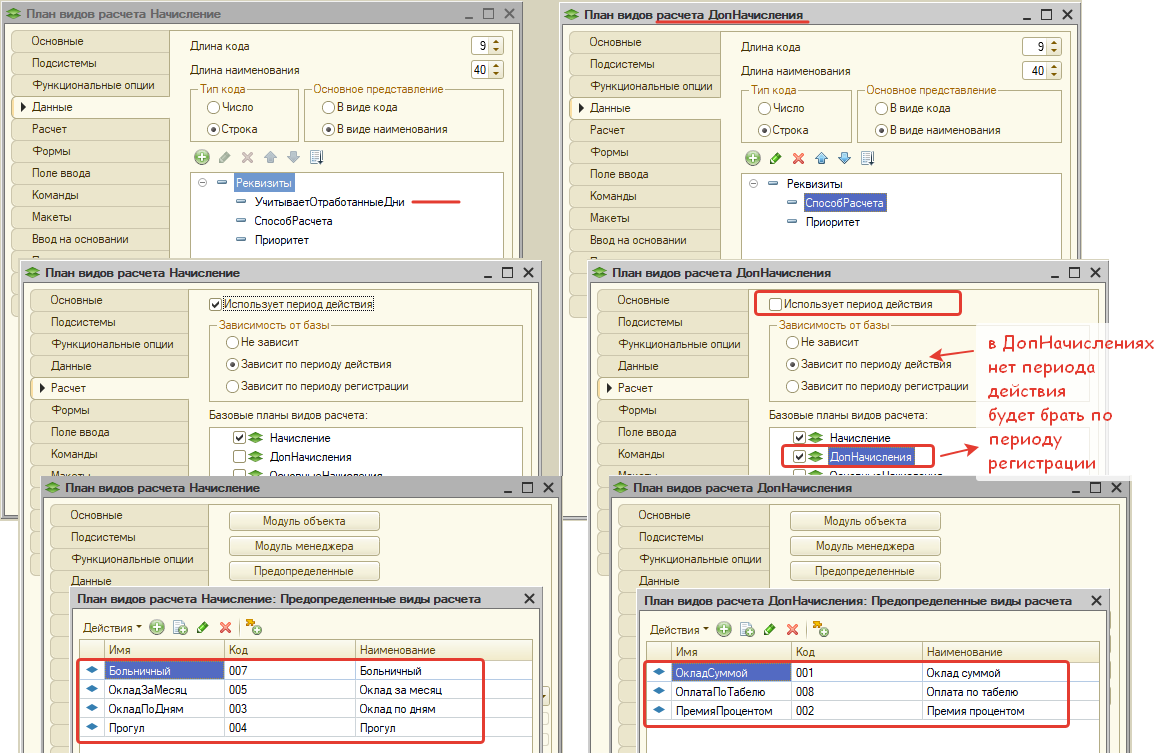Image resolution: width=1167 pixels, height=753 pixels.
Task: Collapse Реквизиты tree node in Начисление window
Action: tap(202, 182)
